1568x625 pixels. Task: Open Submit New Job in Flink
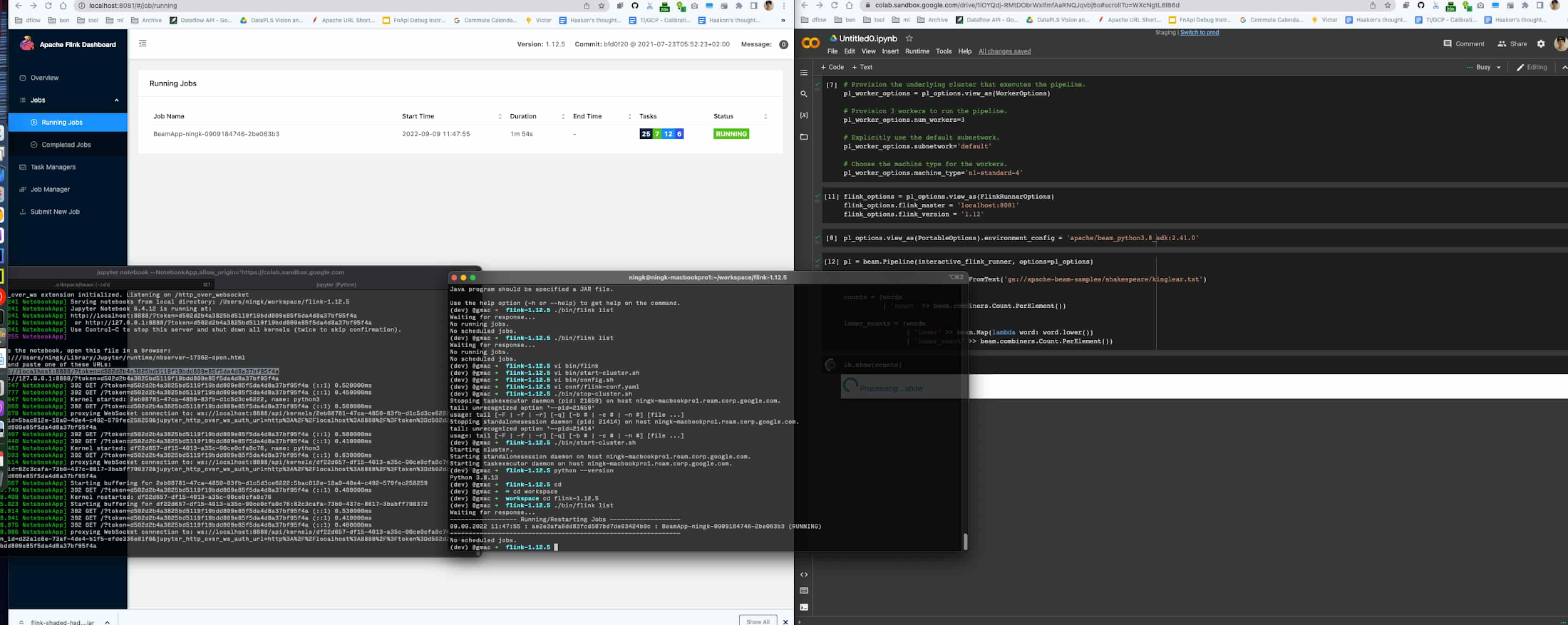point(55,212)
